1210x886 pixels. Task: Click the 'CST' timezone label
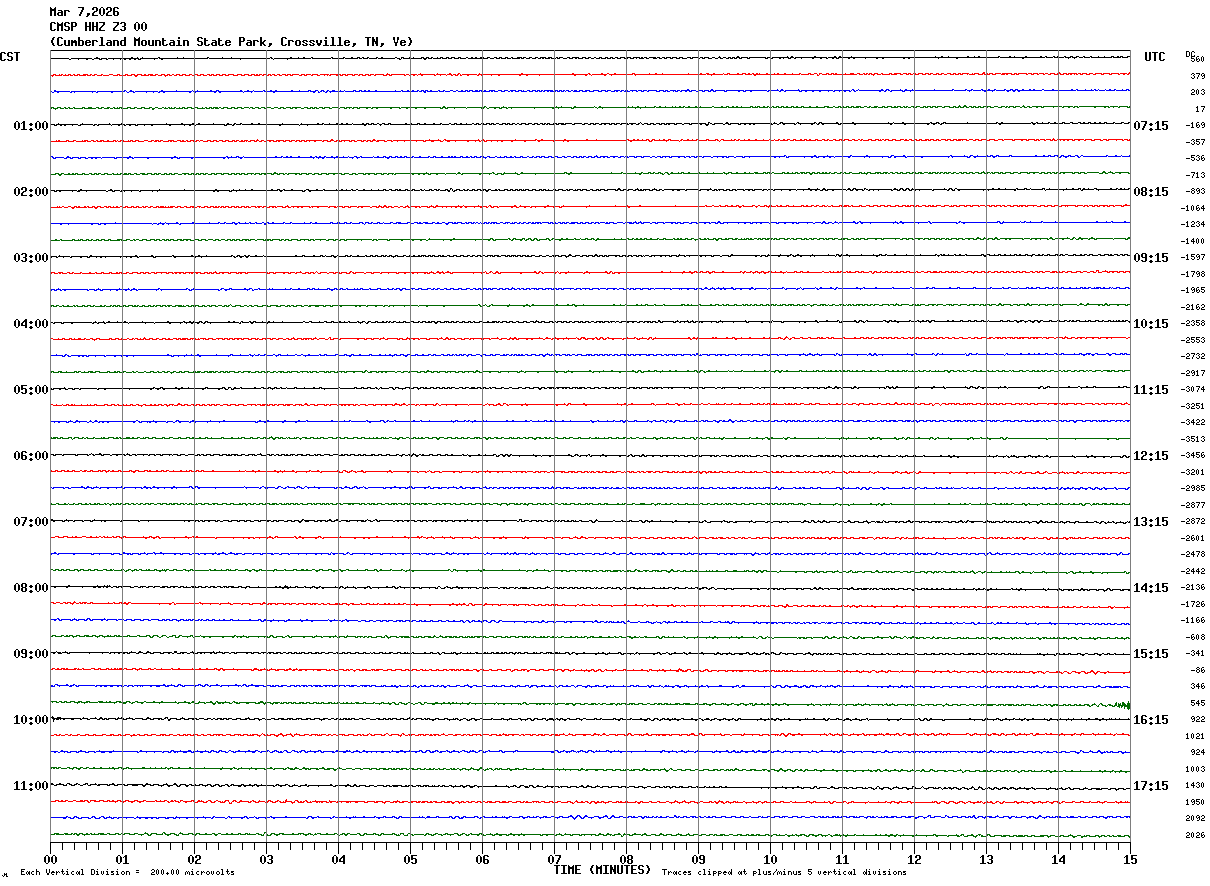(x=10, y=57)
